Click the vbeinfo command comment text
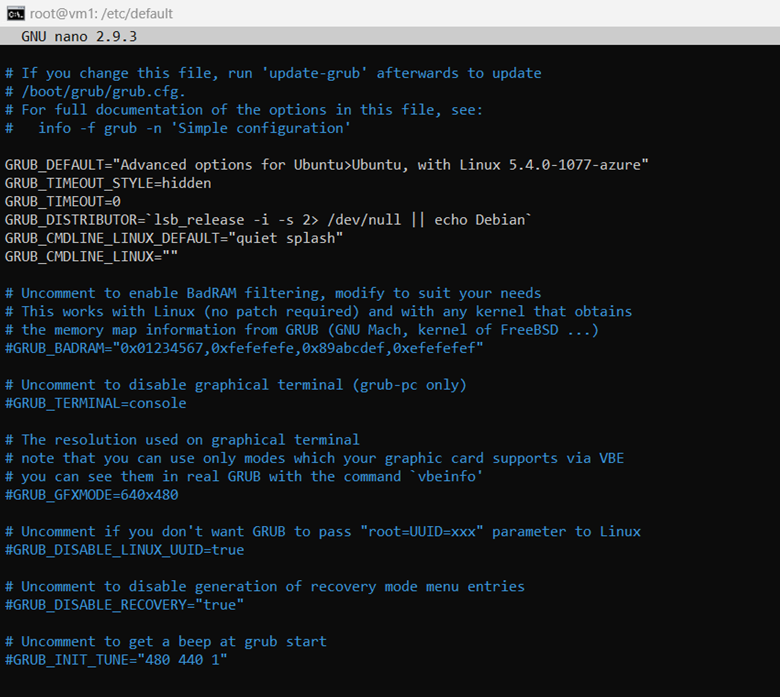The height and width of the screenshot is (697, 780). (x=446, y=477)
